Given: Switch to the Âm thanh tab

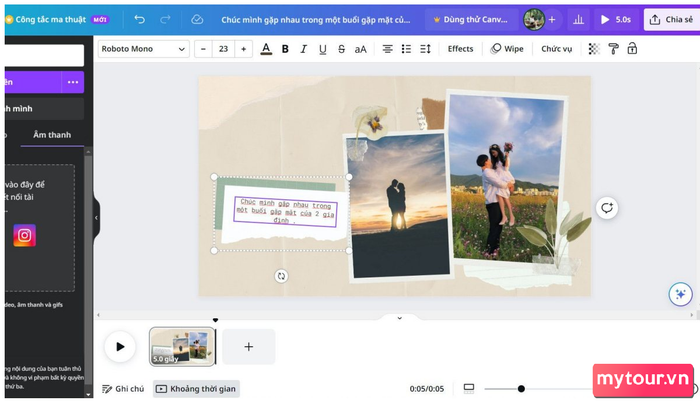Looking at the screenshot, I should 52,134.
